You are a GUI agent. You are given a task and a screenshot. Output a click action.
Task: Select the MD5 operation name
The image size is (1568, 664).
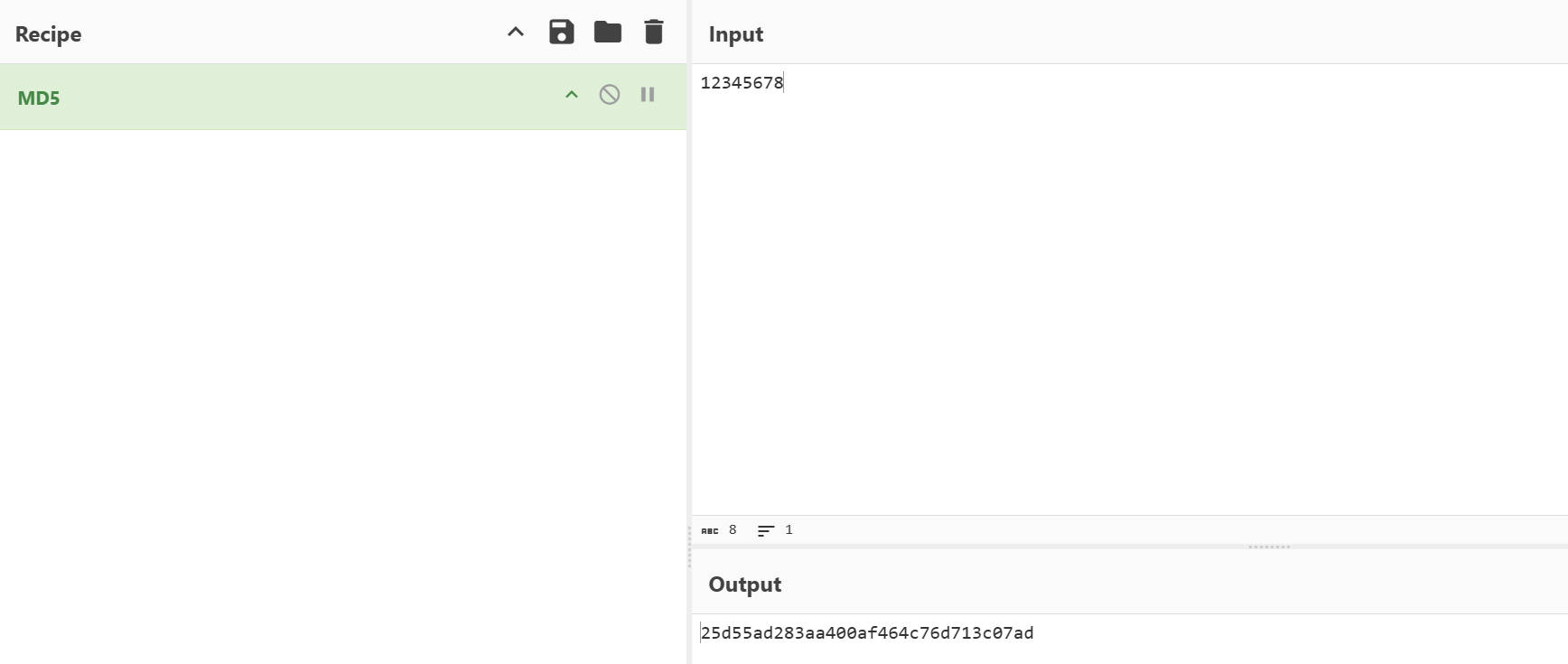click(x=39, y=98)
